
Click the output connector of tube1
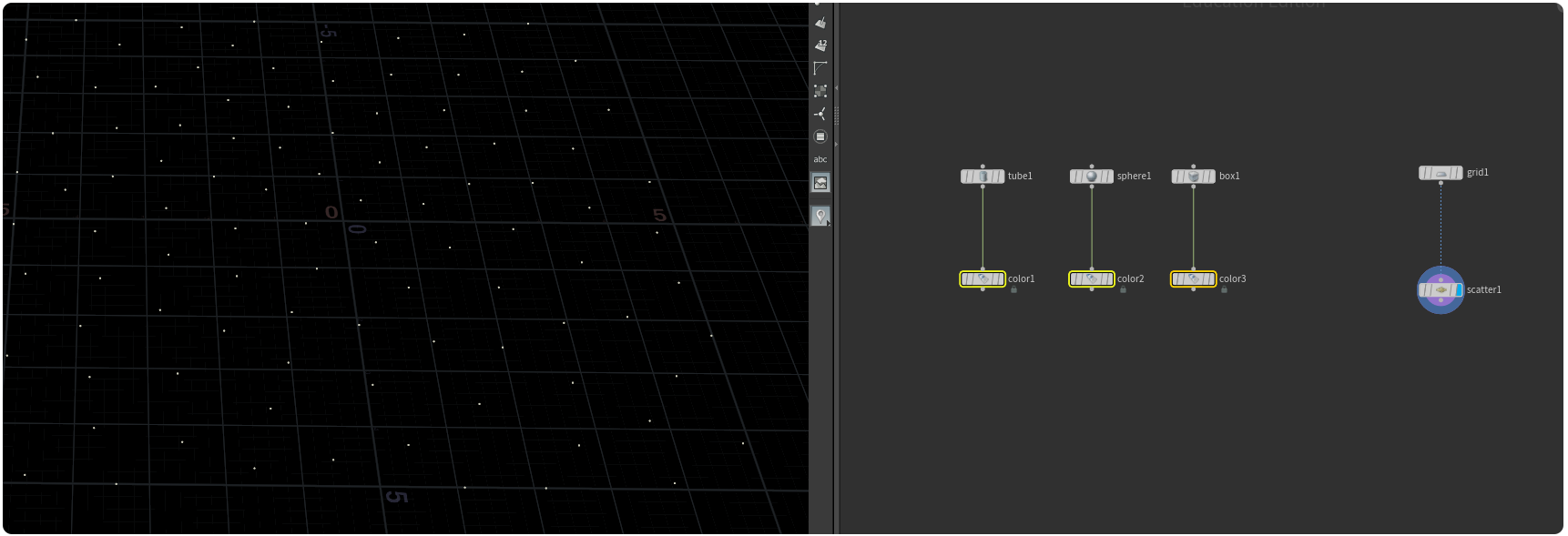(x=983, y=187)
